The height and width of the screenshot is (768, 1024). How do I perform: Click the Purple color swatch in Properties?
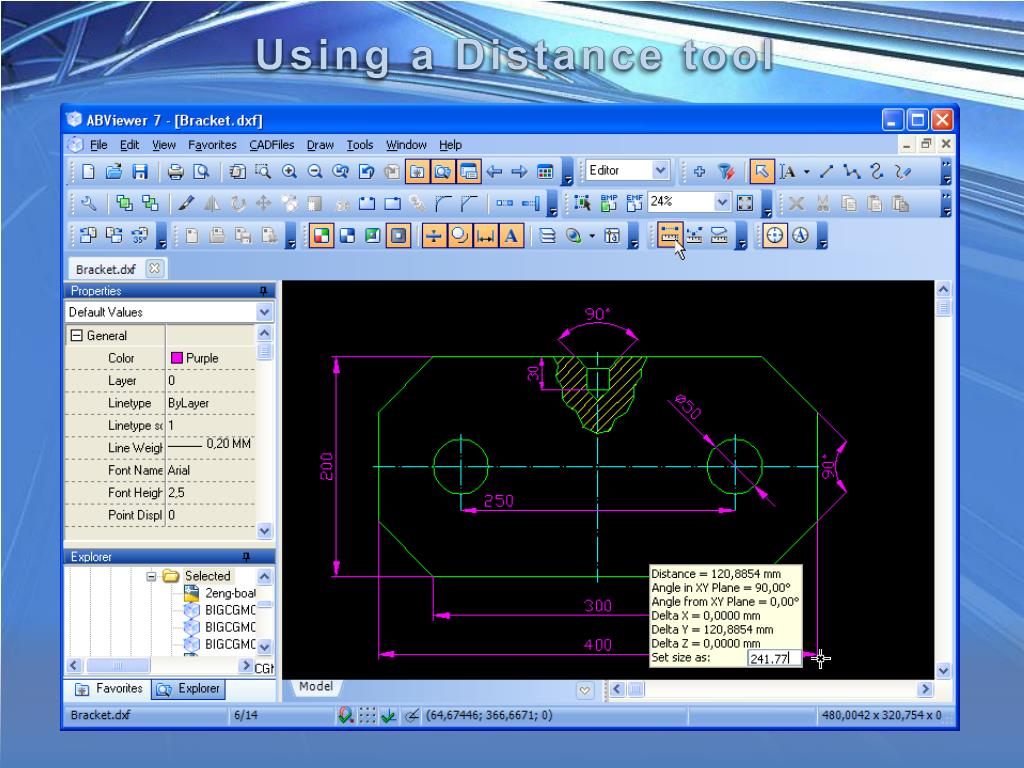[x=176, y=358]
